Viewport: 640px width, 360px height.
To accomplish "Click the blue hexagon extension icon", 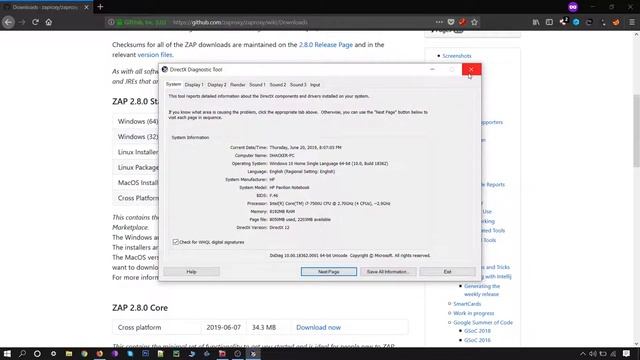I will (x=576, y=22).
